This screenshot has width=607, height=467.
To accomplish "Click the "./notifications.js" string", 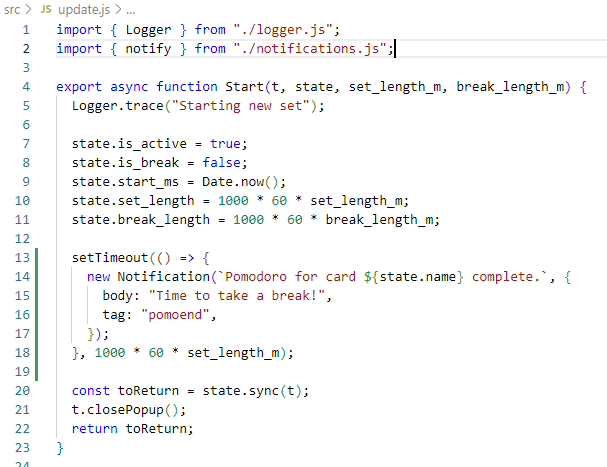I will pyautogui.click(x=310, y=49).
